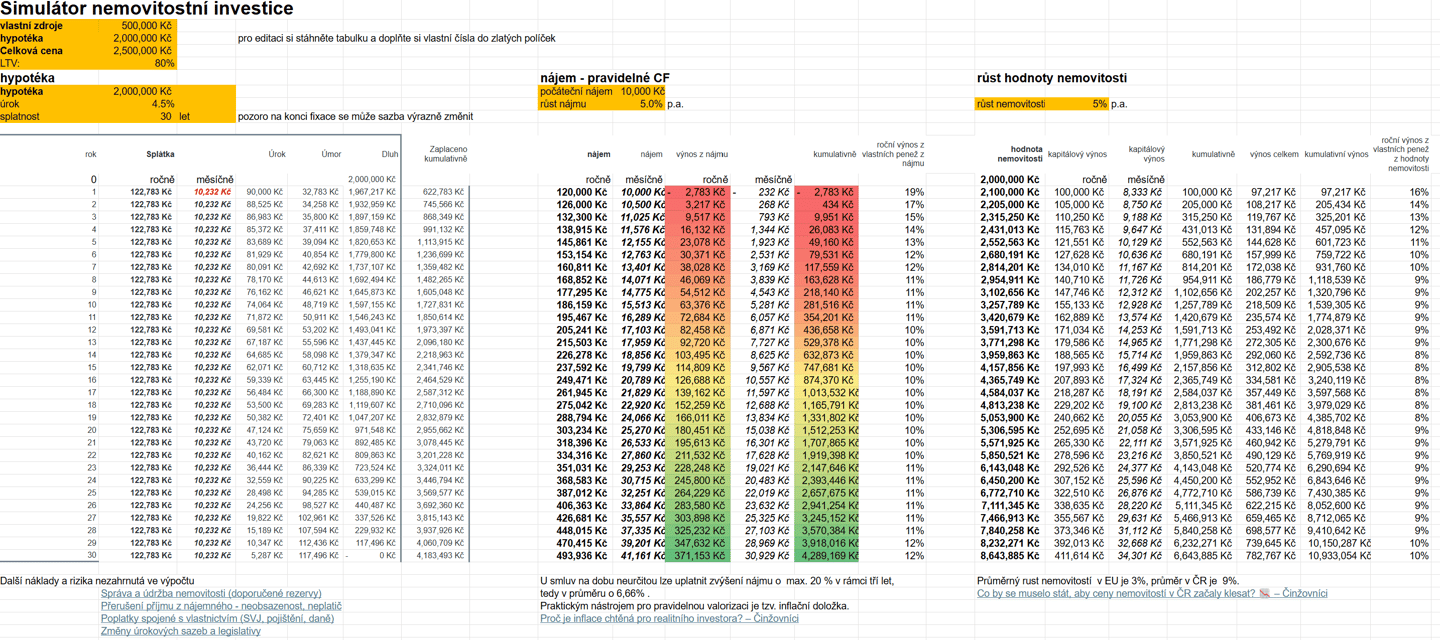Click the year 30 Úrok cell '5,287 Kč'
Screen dimensions: 1440x640
pyautogui.click(x=268, y=555)
